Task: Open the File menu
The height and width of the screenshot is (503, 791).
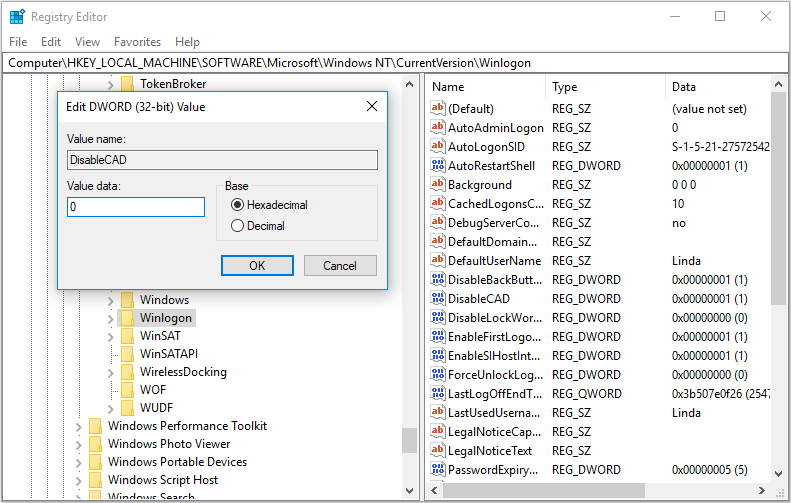Action: 18,42
